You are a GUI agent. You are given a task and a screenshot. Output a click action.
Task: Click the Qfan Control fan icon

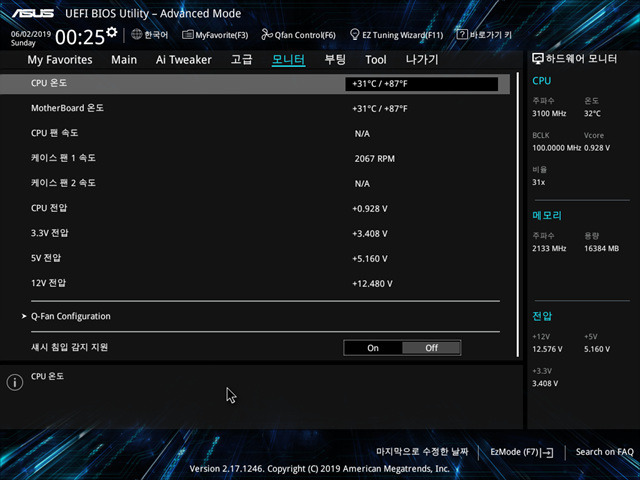coord(267,35)
